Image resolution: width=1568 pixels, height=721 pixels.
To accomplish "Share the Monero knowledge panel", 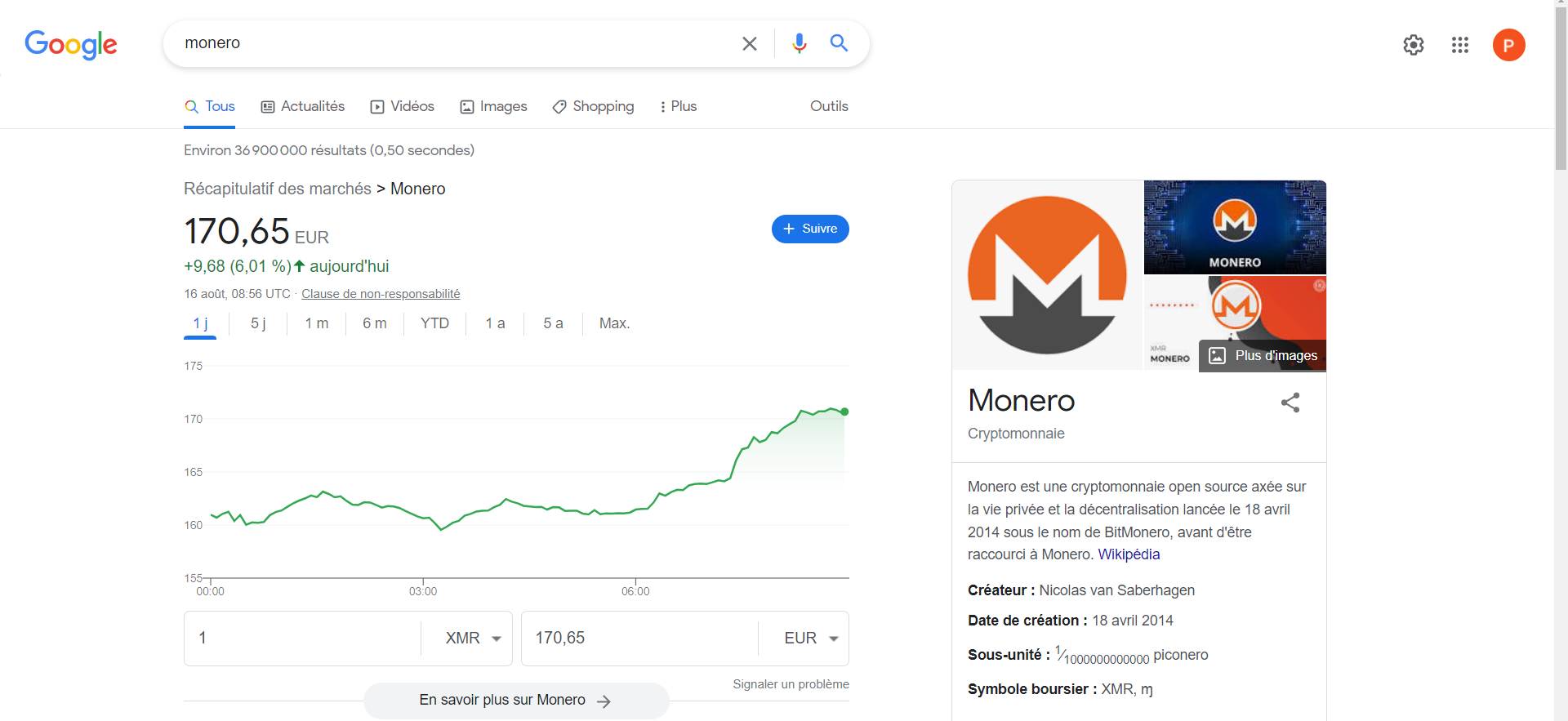I will click(x=1290, y=403).
